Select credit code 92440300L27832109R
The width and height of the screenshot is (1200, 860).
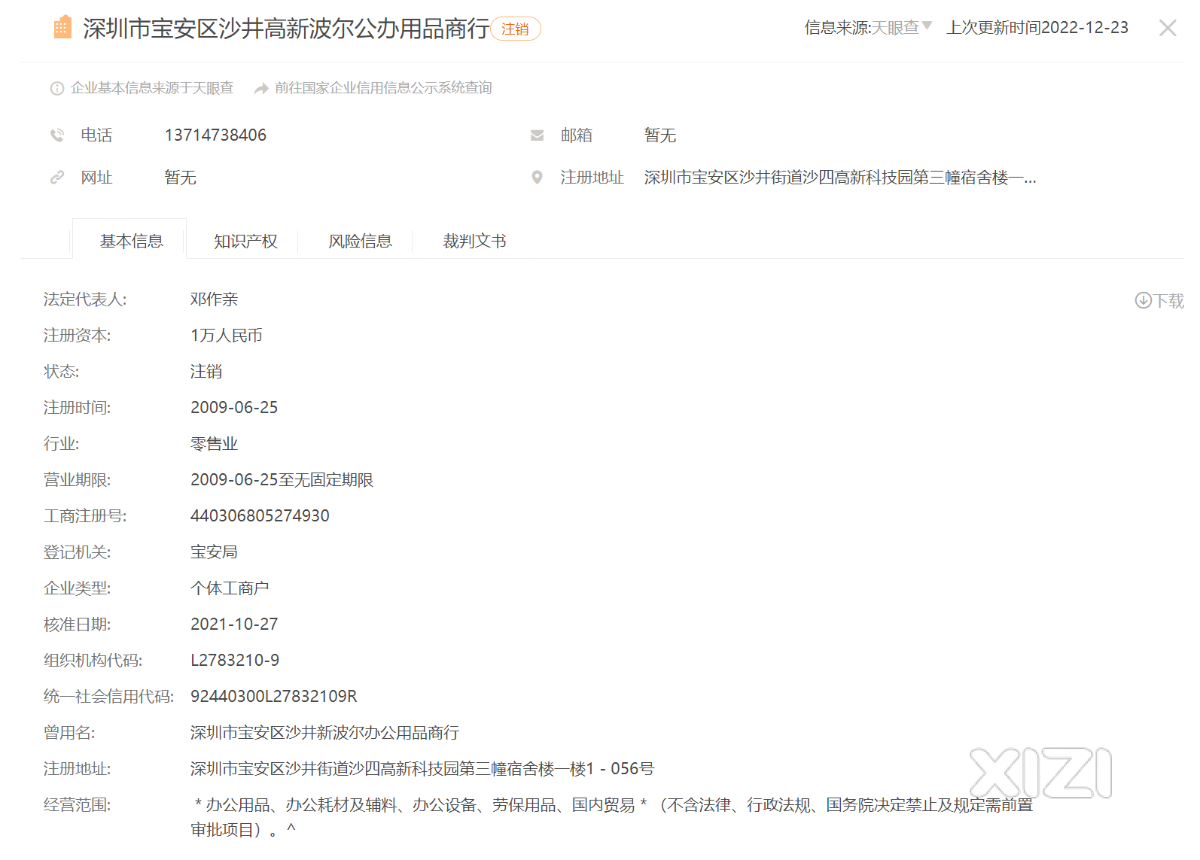(274, 696)
